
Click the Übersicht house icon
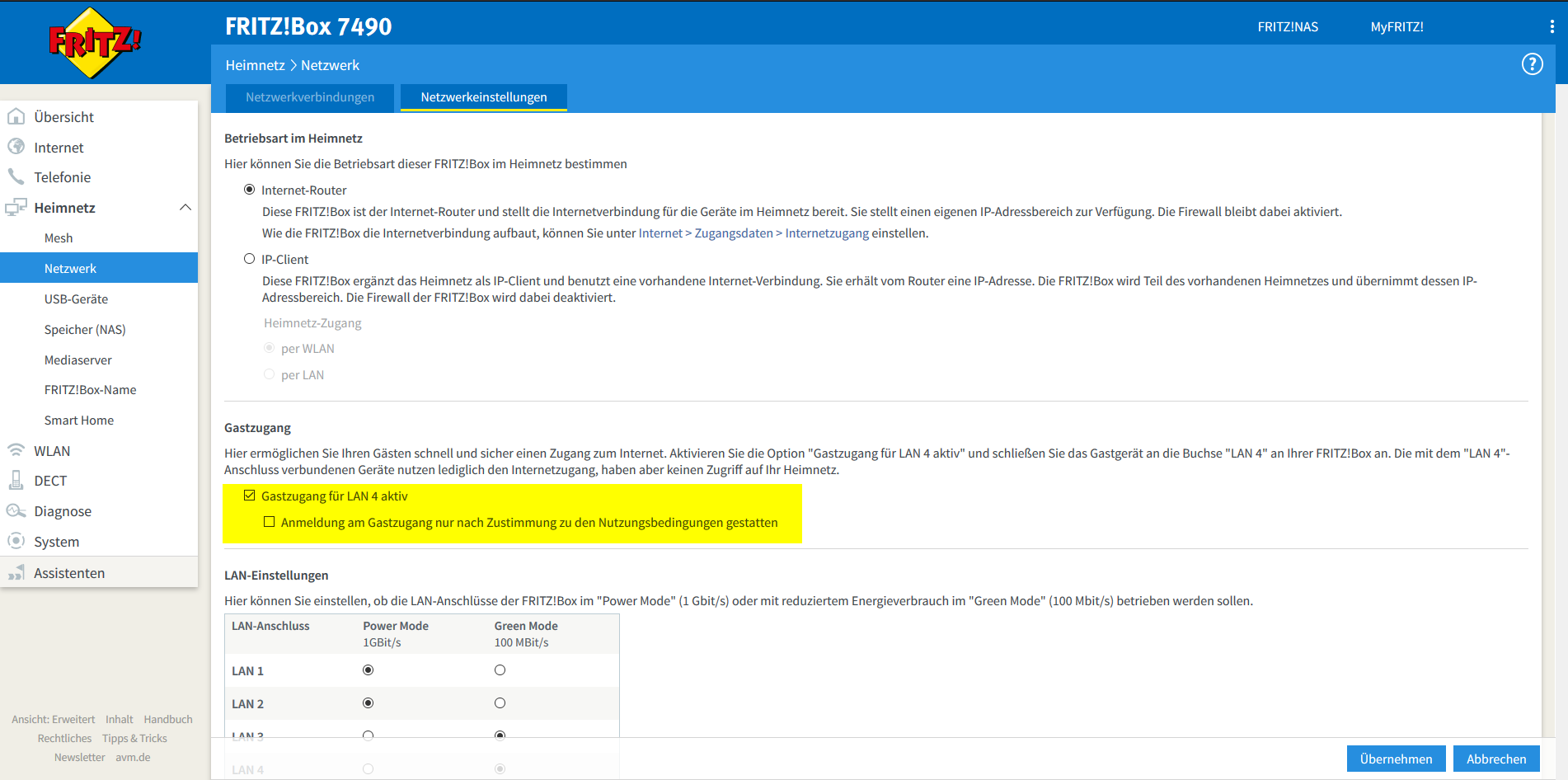[16, 116]
